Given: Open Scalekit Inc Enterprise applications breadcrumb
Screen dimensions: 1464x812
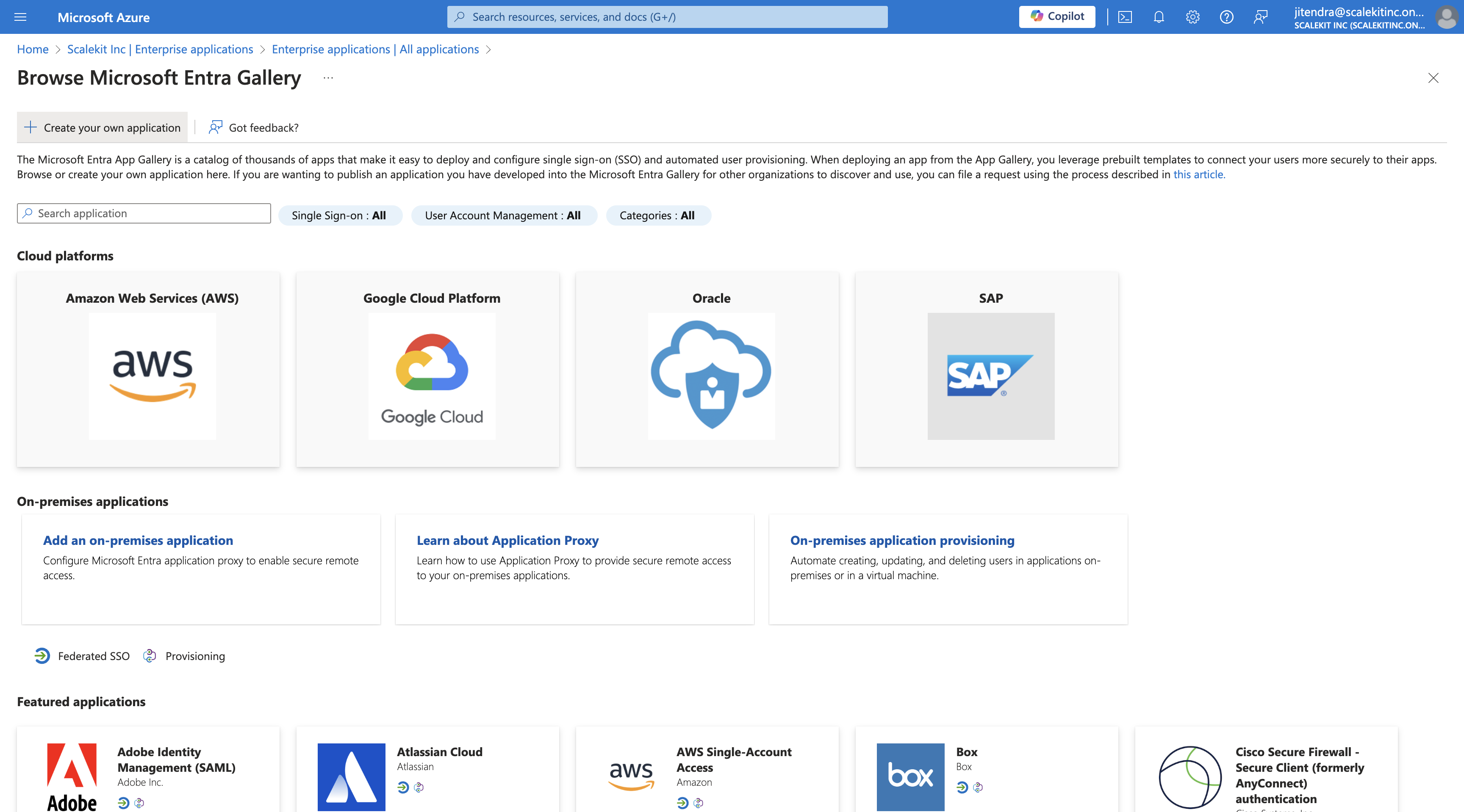Looking at the screenshot, I should click(x=160, y=50).
